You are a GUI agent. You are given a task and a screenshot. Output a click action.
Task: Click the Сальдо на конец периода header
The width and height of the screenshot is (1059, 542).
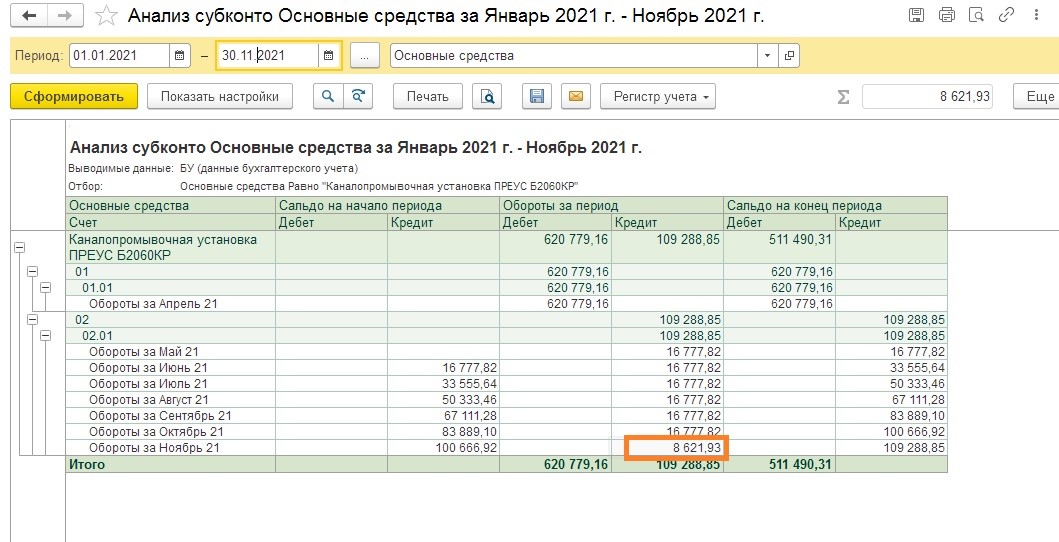click(835, 206)
